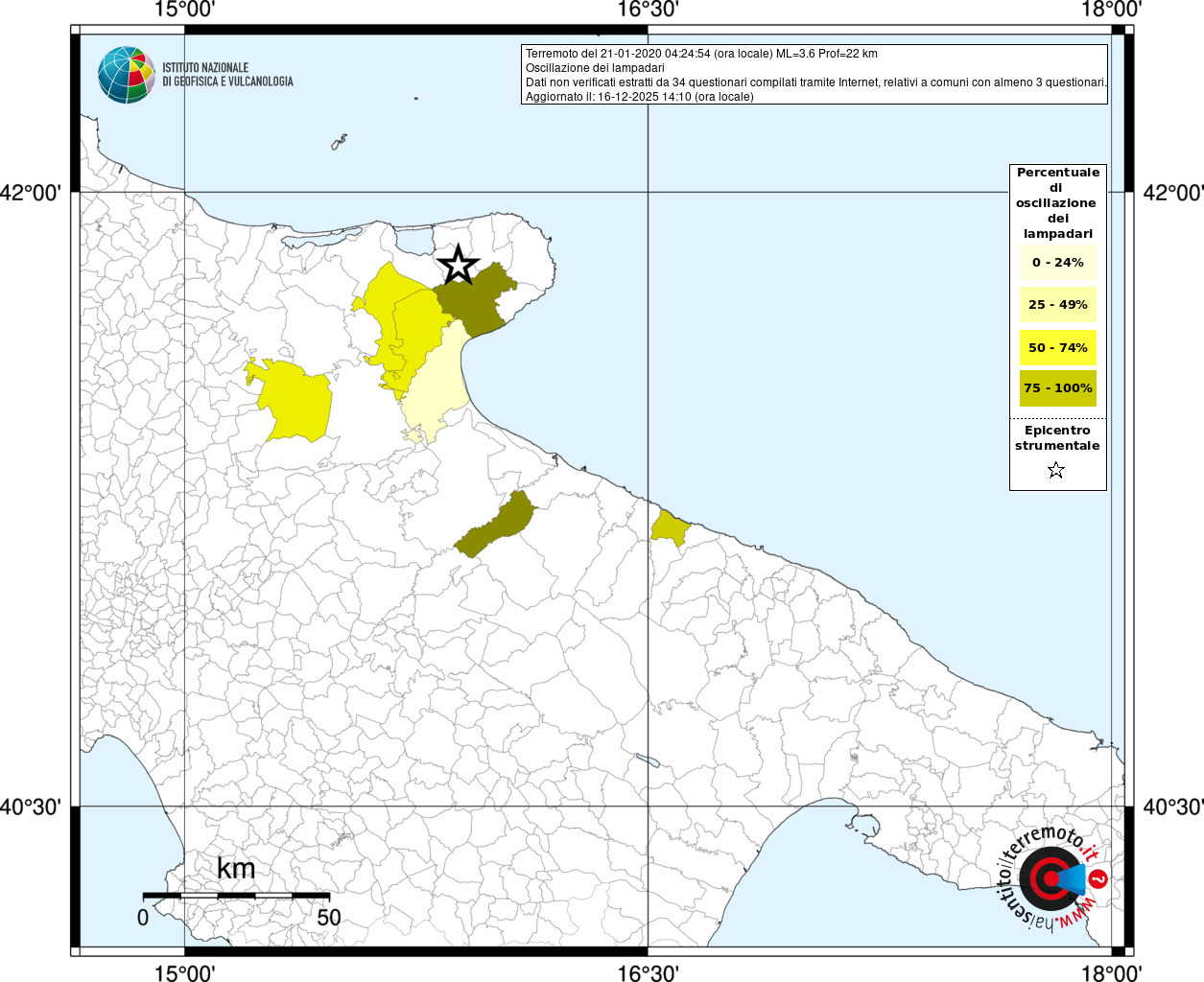1204x982 pixels.
Task: Click the dark olive municipality beside the epicenter
Action: [x=478, y=297]
